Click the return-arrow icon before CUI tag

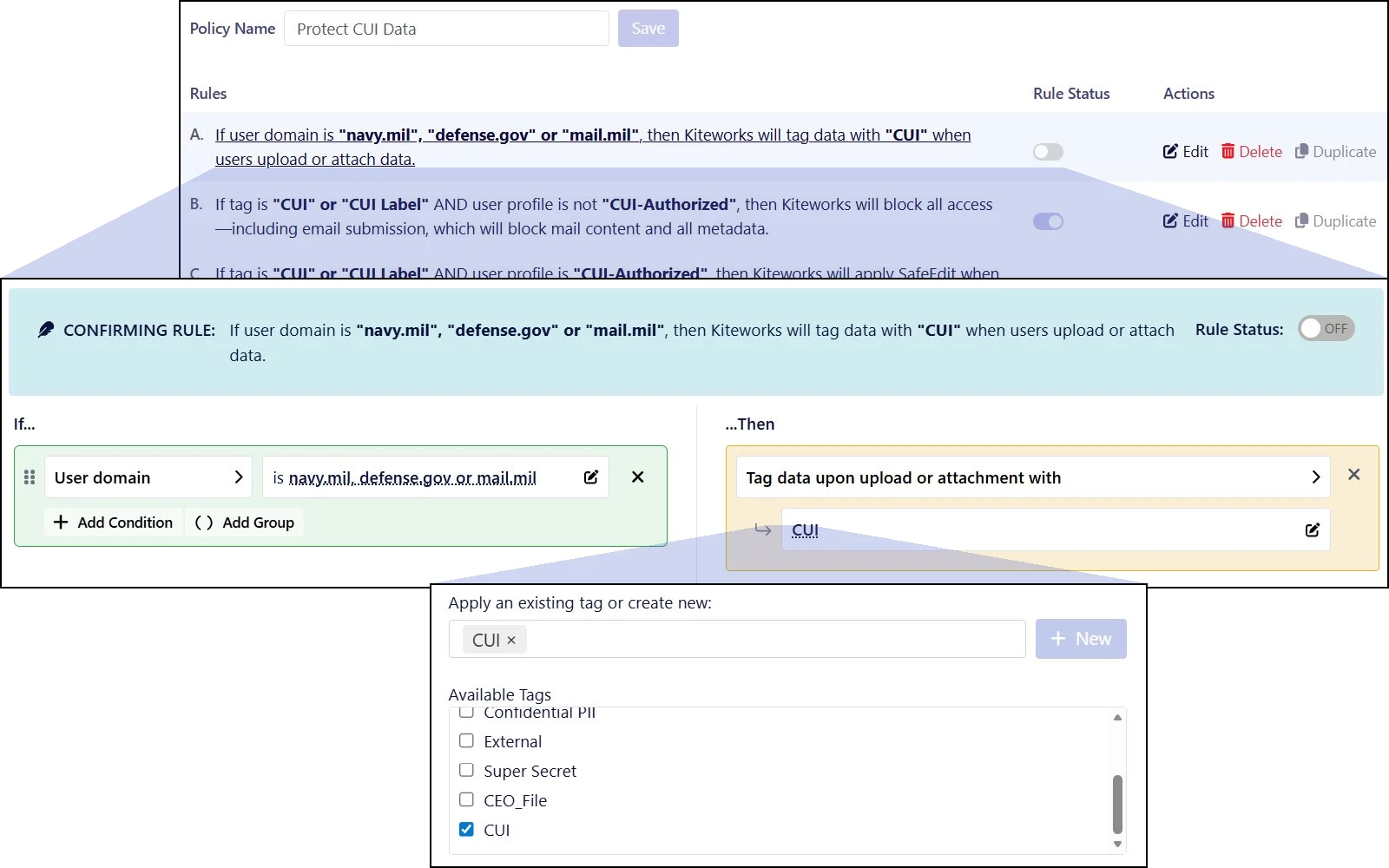[x=762, y=529]
